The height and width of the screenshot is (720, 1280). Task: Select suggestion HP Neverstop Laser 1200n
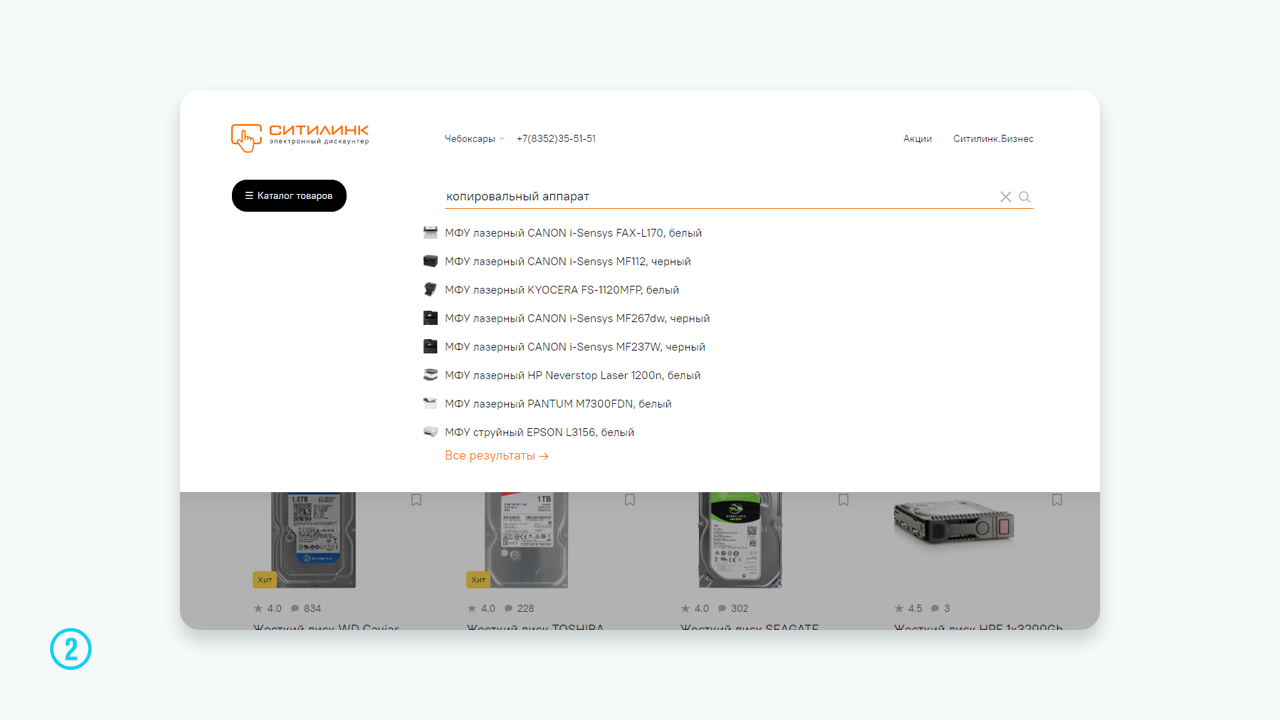click(x=573, y=375)
